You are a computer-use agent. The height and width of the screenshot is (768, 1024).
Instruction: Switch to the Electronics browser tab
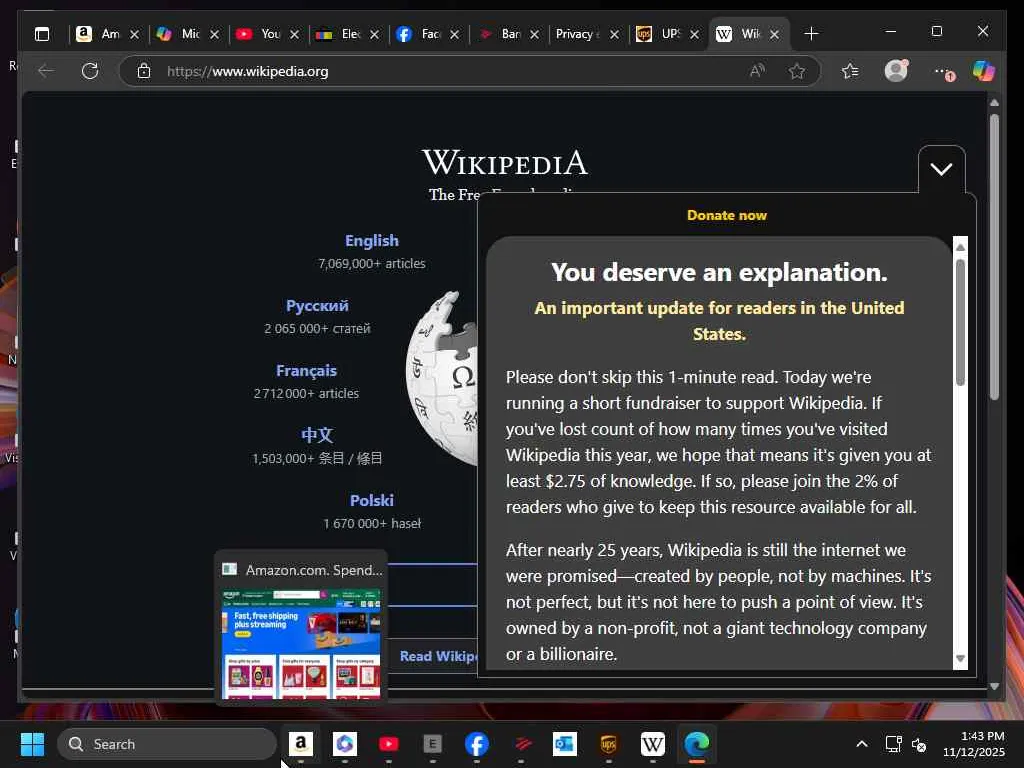tap(348, 34)
